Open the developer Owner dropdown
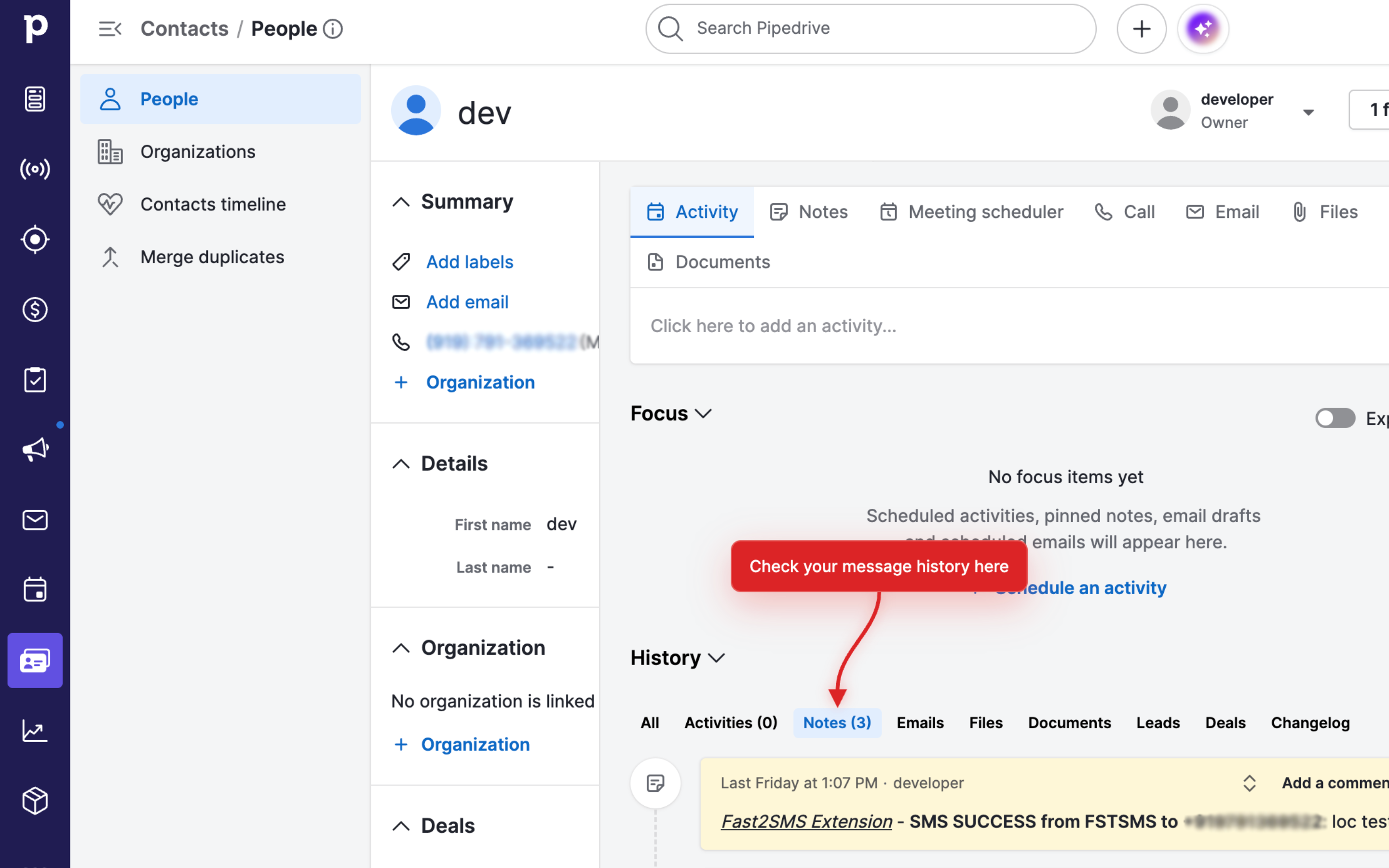Image resolution: width=1389 pixels, height=868 pixels. coord(1308,112)
